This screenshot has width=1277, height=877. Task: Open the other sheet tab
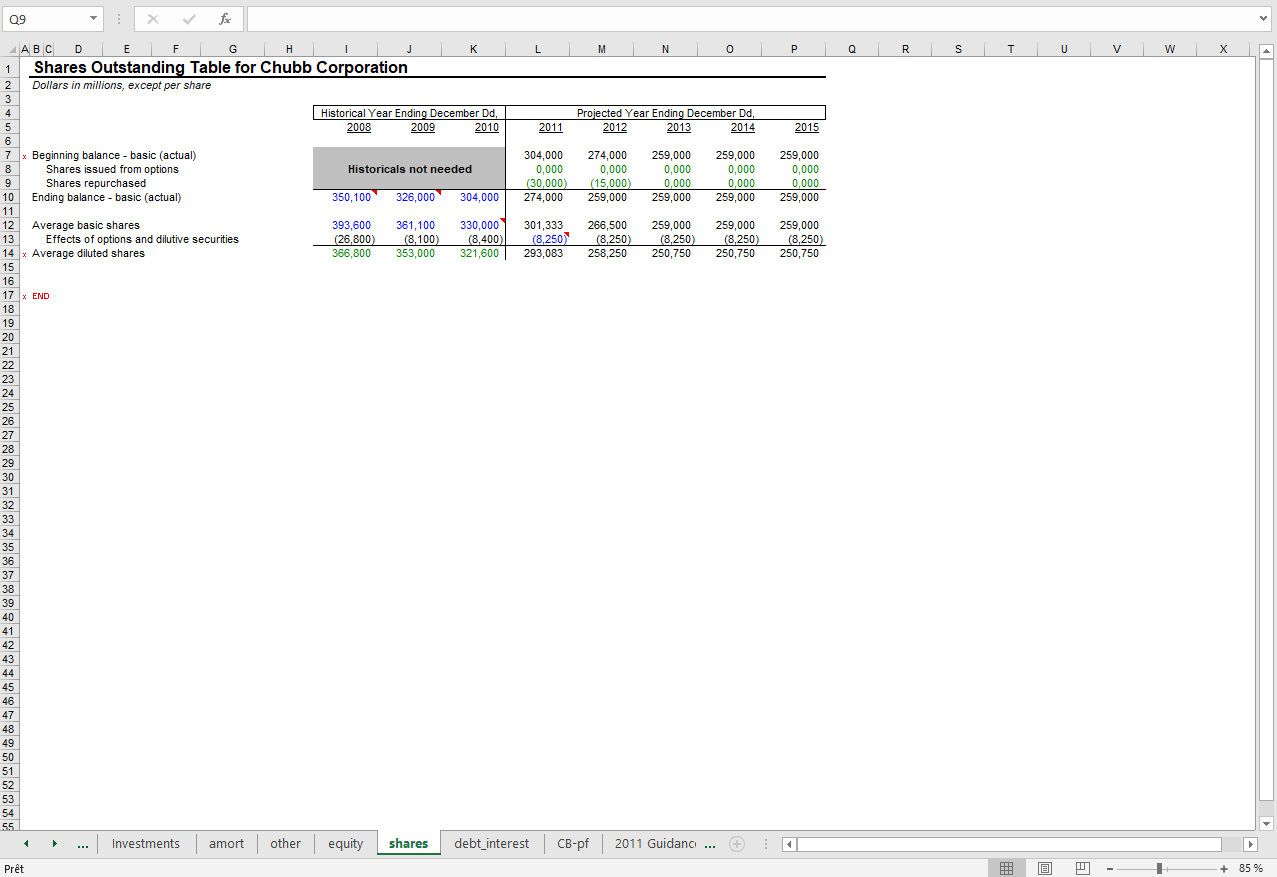[286, 844]
